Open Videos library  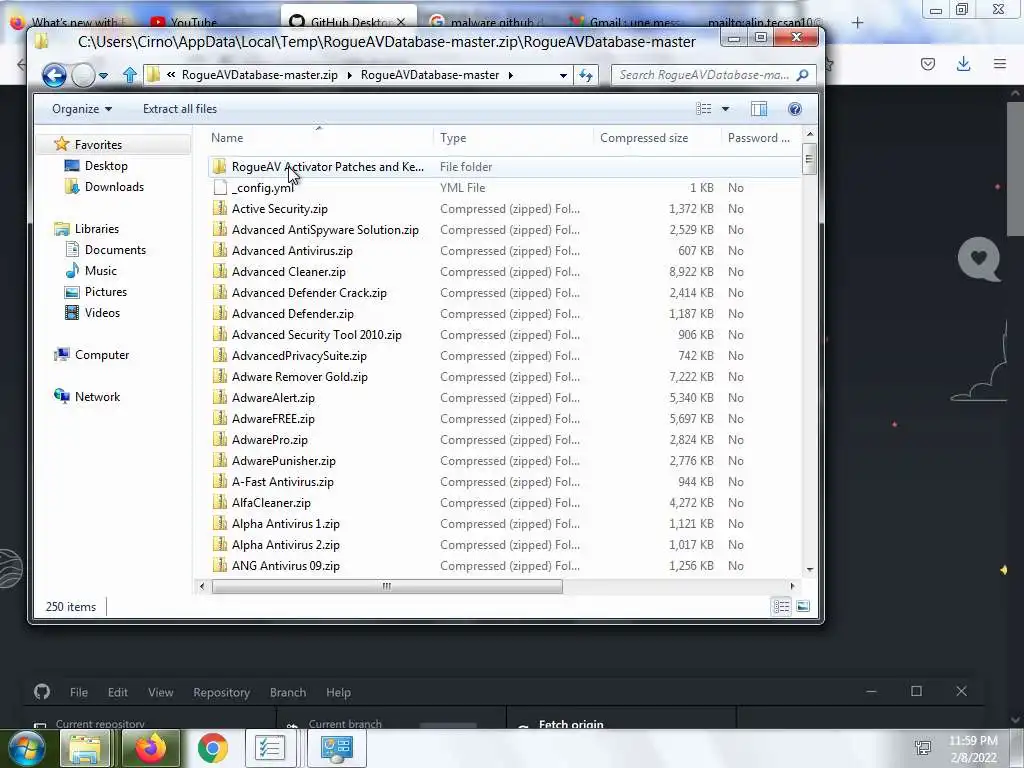tap(102, 313)
